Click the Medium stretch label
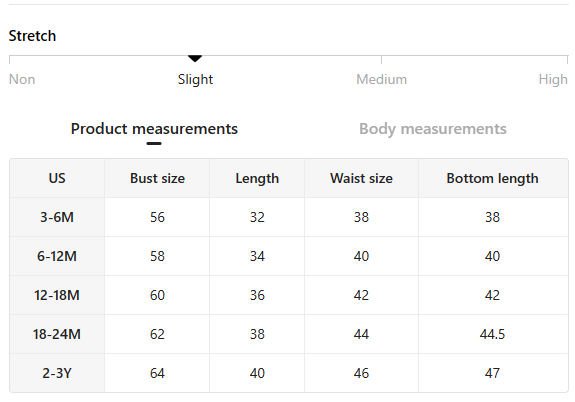 coord(381,79)
